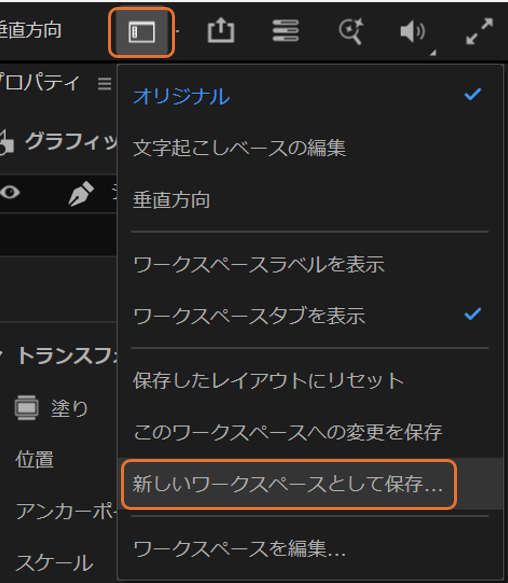Screen dimensions: 508x583
Task: Select 文字起こしベースの編集 workspace
Action: pyautogui.click(x=310, y=148)
